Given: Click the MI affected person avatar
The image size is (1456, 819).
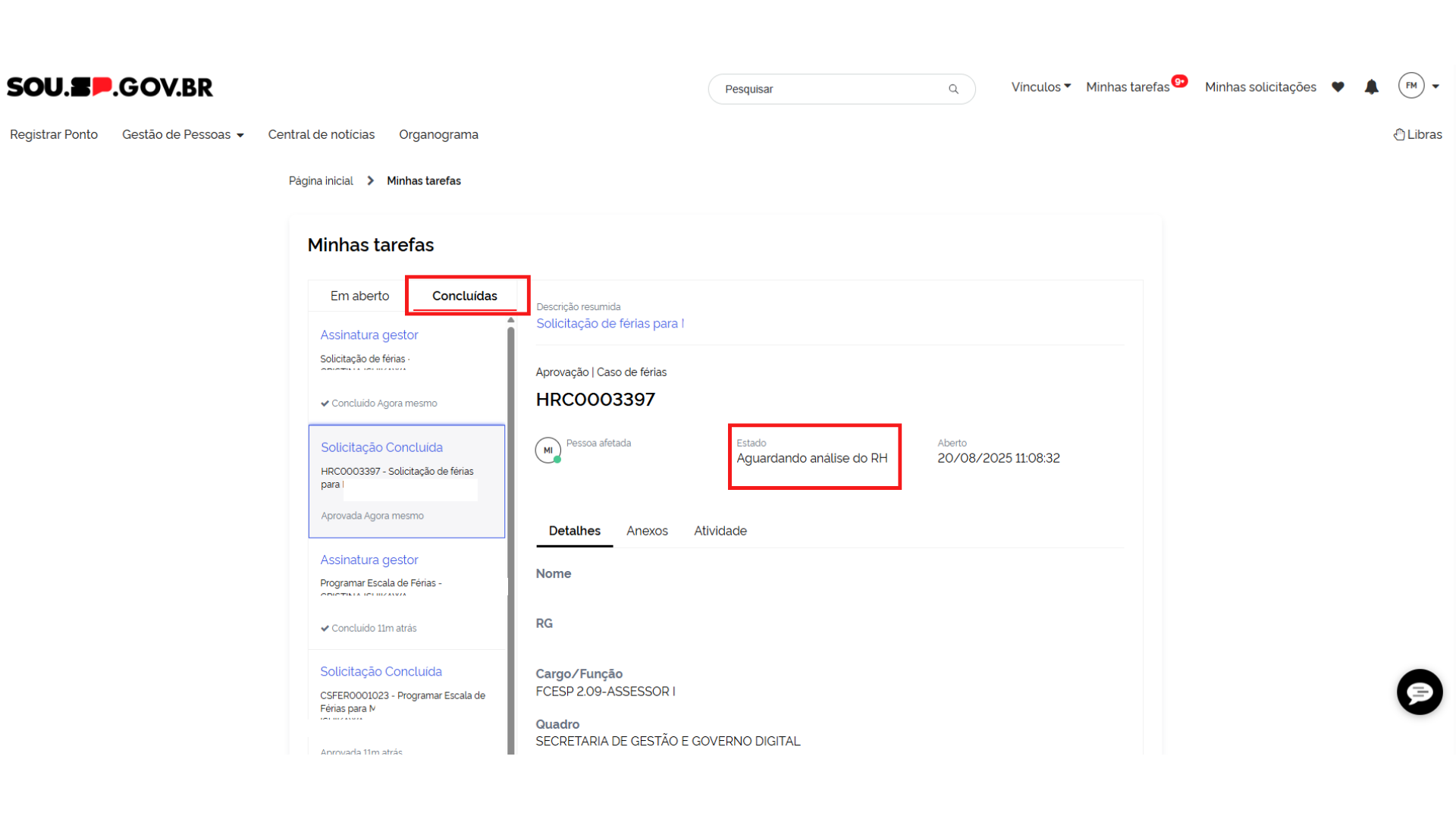Looking at the screenshot, I should [x=548, y=450].
